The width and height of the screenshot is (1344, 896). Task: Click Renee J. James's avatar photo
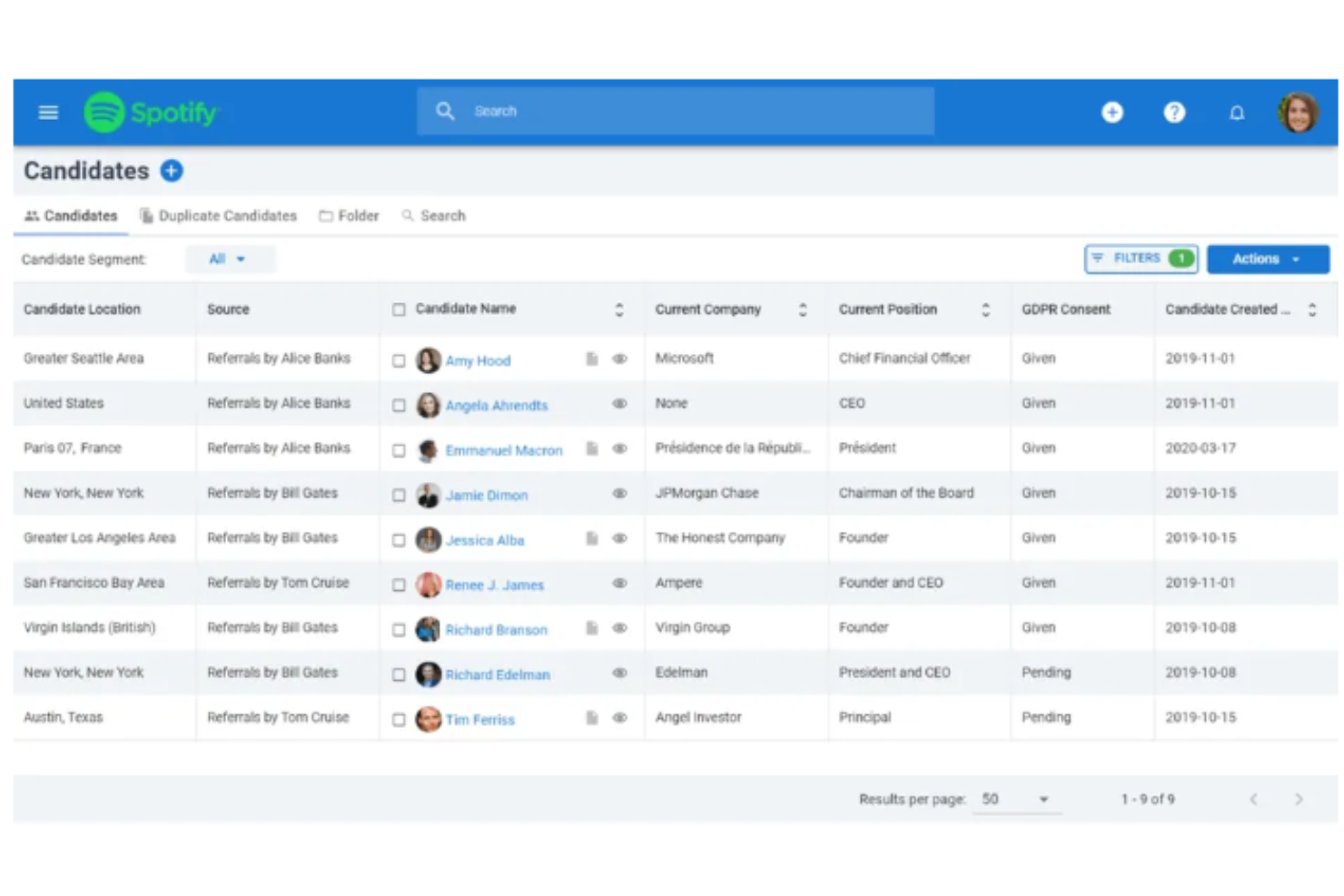click(x=429, y=585)
